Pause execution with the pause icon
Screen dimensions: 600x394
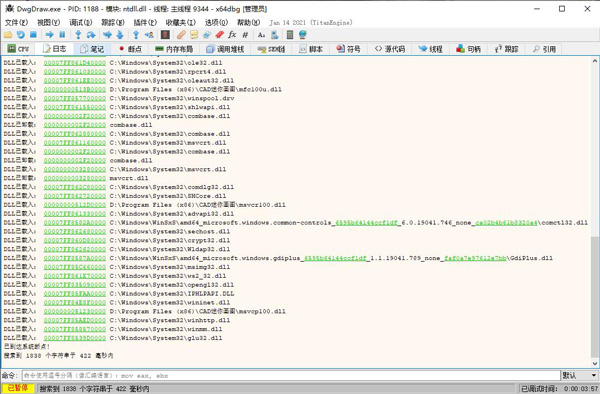tap(62, 35)
